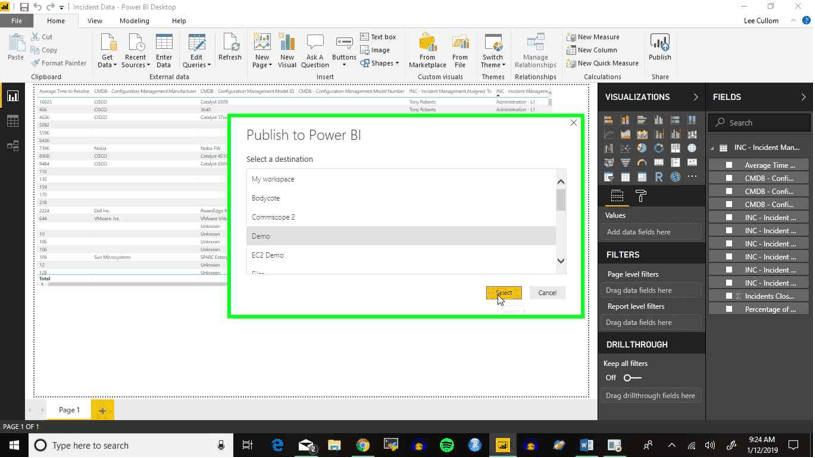Choose My workspace destination

pos(401,179)
